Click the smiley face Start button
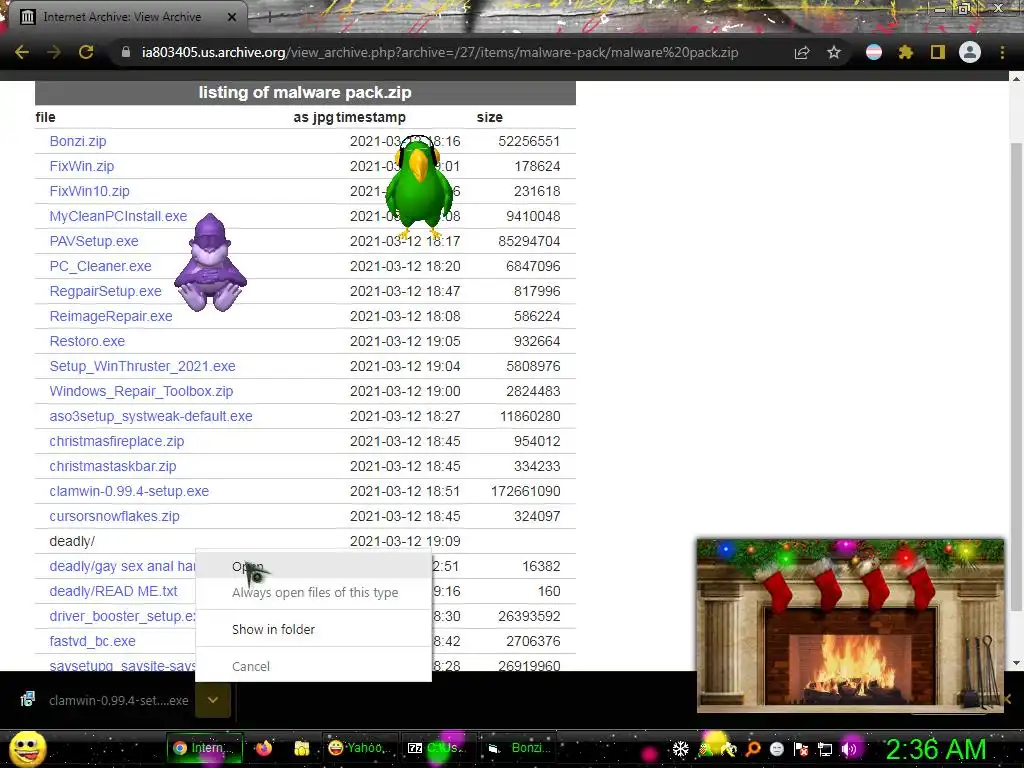The width and height of the screenshot is (1024, 768). (27, 748)
